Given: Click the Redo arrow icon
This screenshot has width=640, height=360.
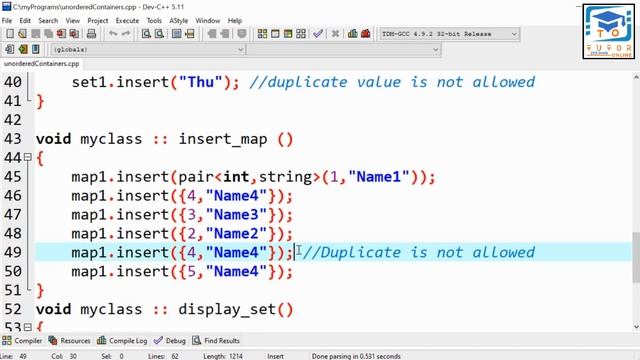Looking at the screenshot, I should point(126,34).
